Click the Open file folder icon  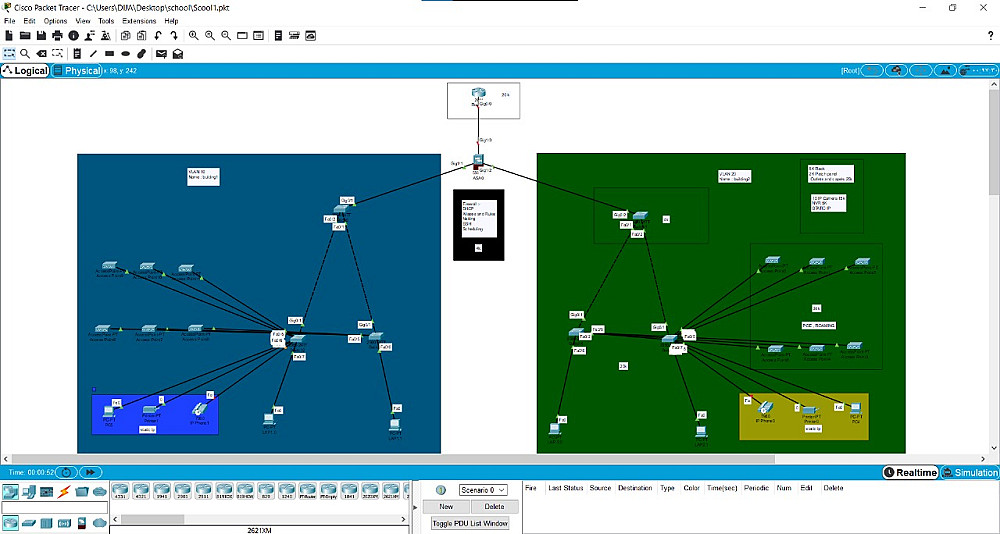26,36
